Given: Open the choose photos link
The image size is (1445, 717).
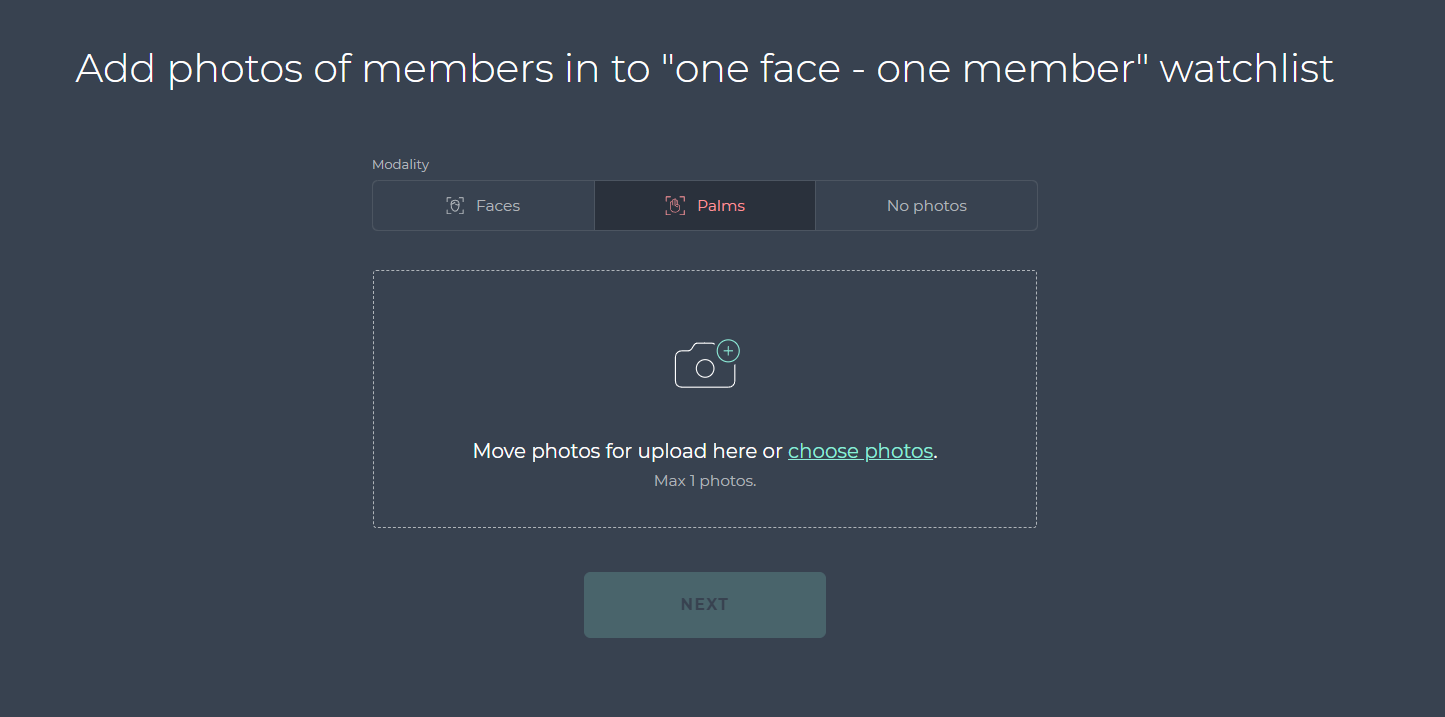Looking at the screenshot, I should click(860, 451).
